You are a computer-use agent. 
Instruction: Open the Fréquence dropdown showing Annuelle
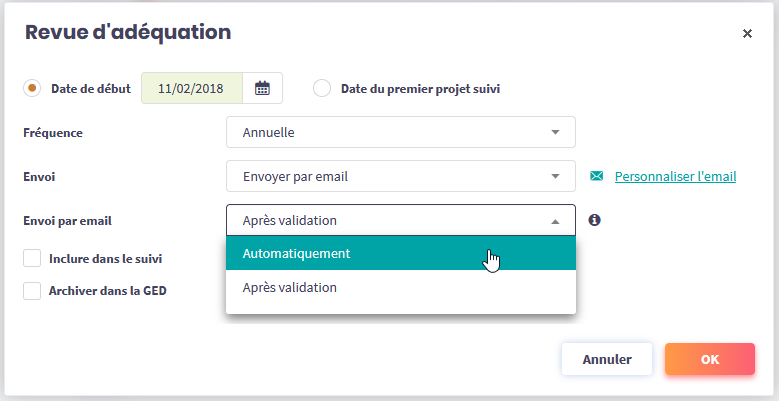(400, 132)
